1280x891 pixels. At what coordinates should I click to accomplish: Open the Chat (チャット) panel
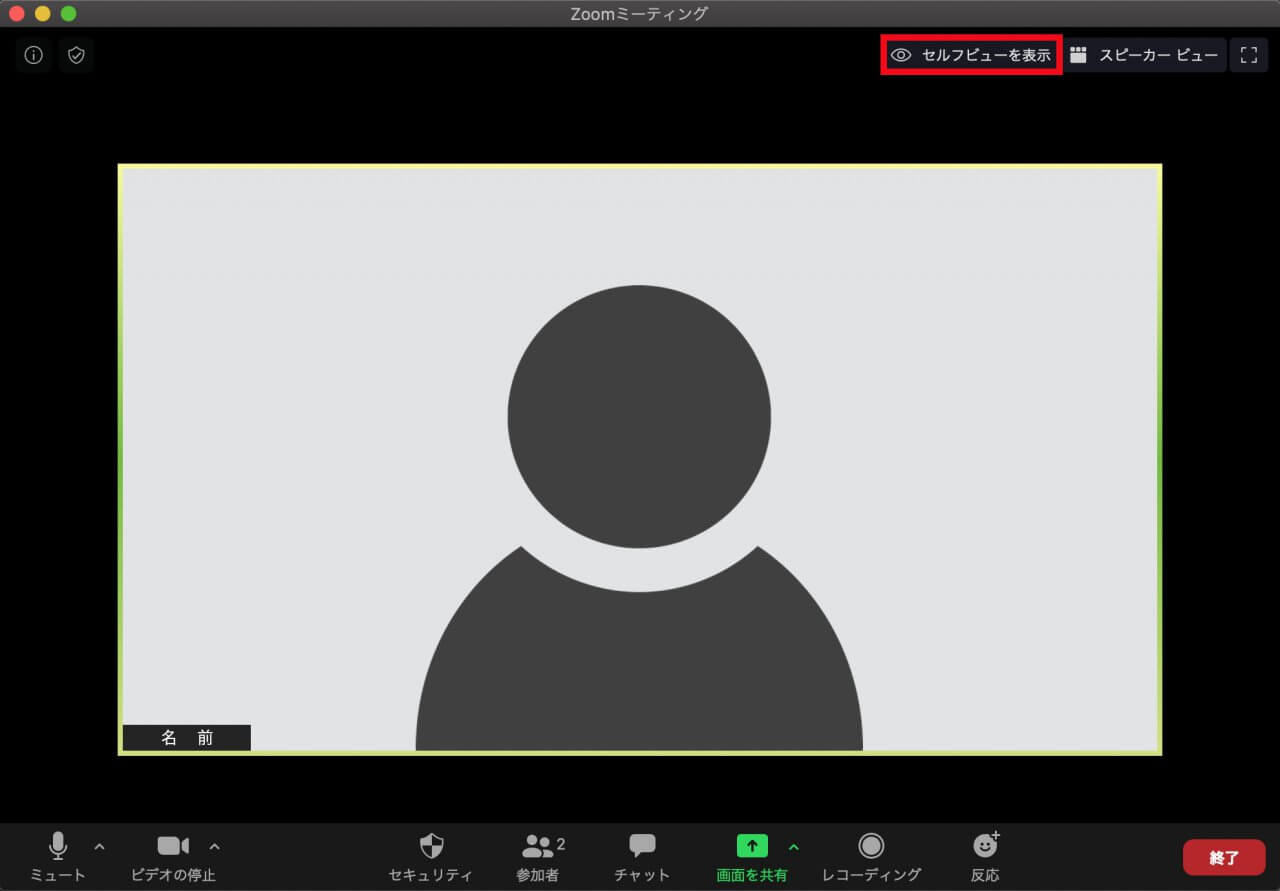642,857
